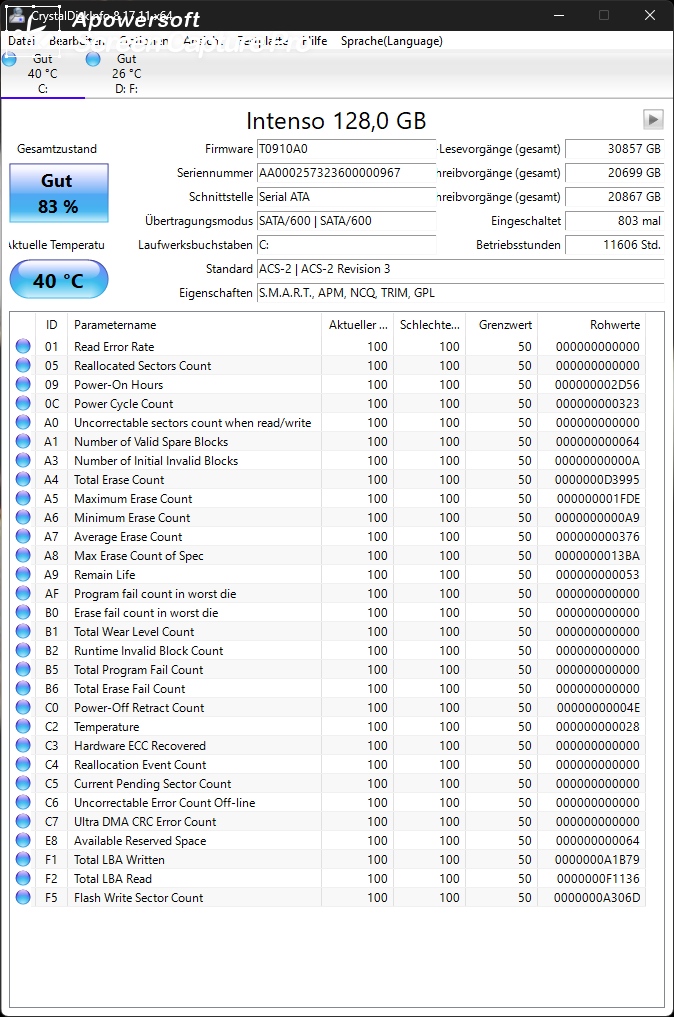
Task: Click the Intenso 128,0 GB title
Action: (x=336, y=121)
